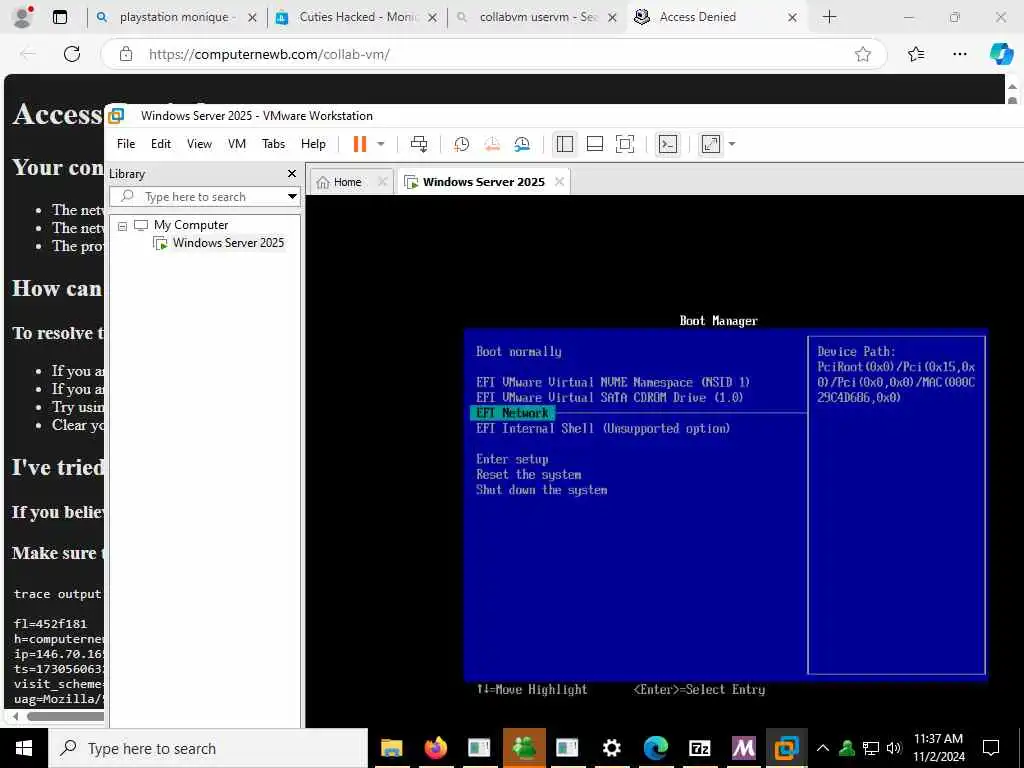The width and height of the screenshot is (1024, 768).
Task: Select Windows Server 2025 in library tree
Action: (x=228, y=243)
